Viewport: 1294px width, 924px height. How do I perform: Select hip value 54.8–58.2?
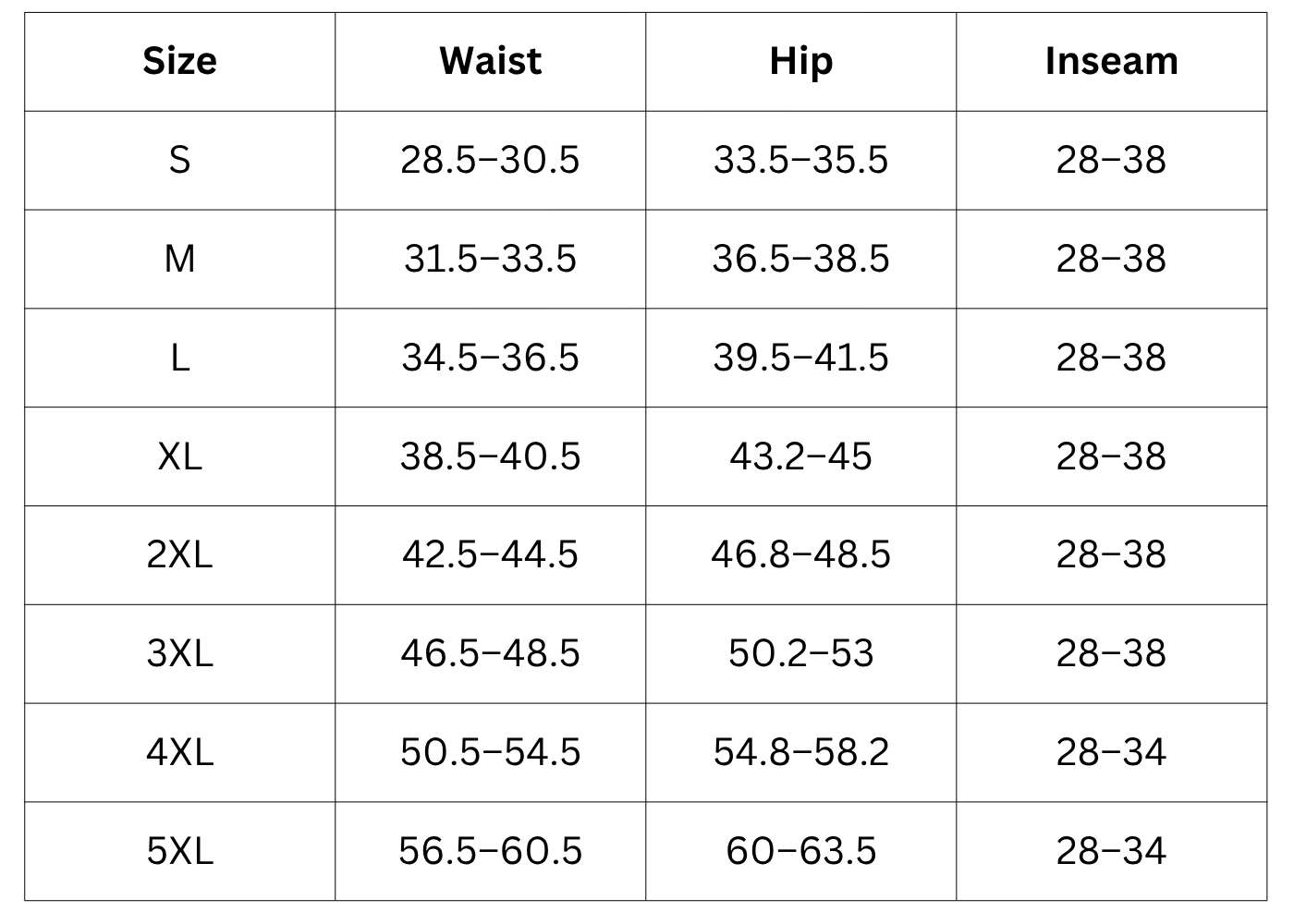point(800,752)
